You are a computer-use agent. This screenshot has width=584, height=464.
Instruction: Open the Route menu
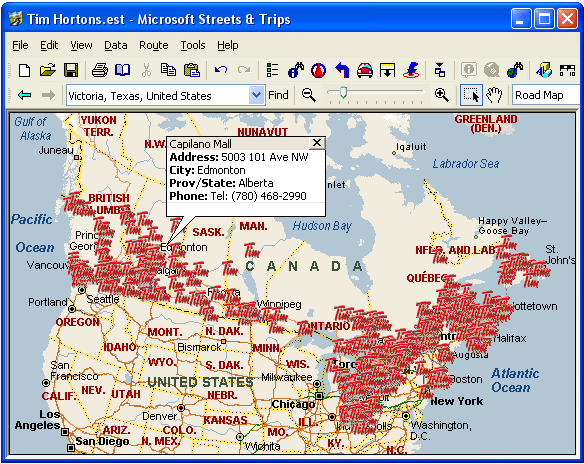pyautogui.click(x=153, y=45)
